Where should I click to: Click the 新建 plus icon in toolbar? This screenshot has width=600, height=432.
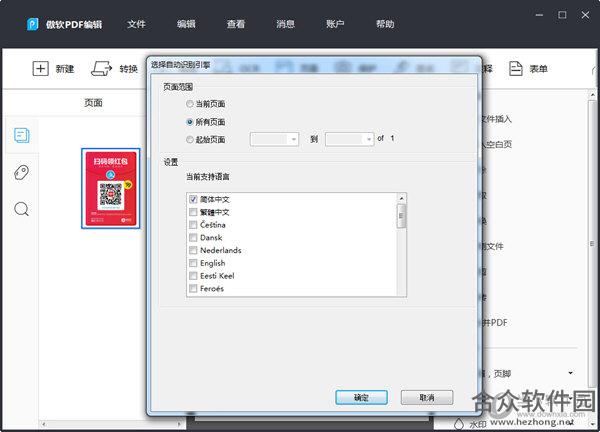(41, 69)
